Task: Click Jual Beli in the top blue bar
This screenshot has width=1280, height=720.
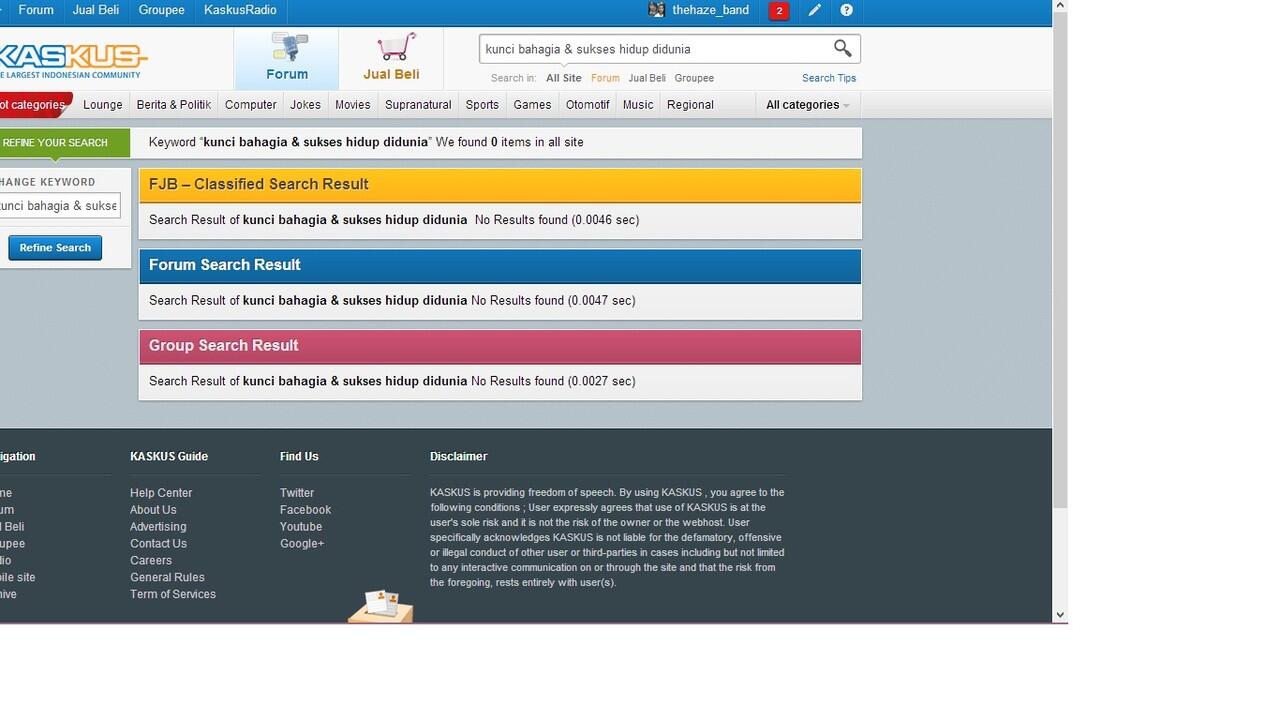Action: tap(96, 10)
